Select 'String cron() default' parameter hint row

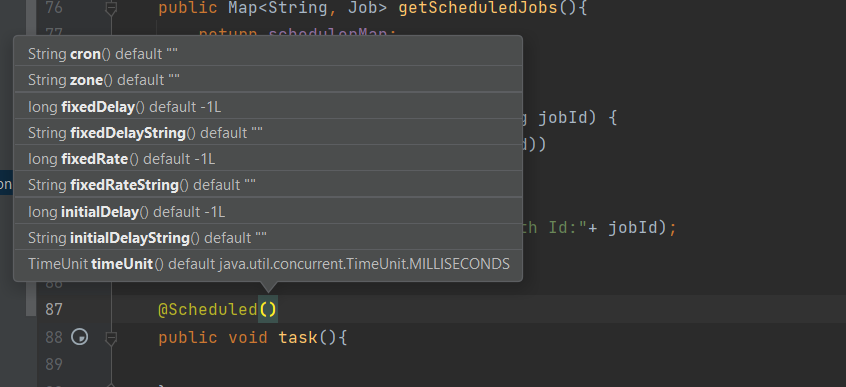tap(268, 53)
